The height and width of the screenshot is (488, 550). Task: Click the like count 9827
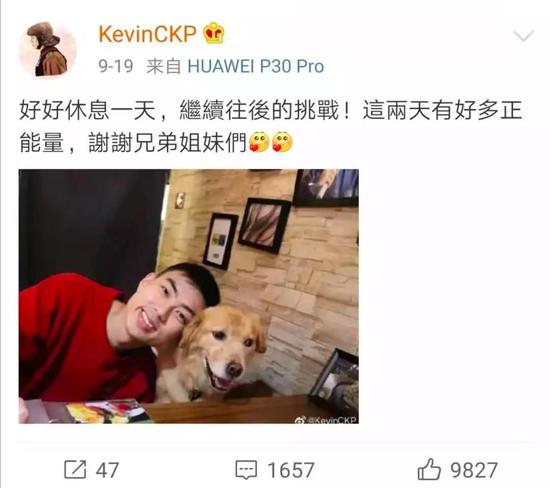[x=474, y=470]
